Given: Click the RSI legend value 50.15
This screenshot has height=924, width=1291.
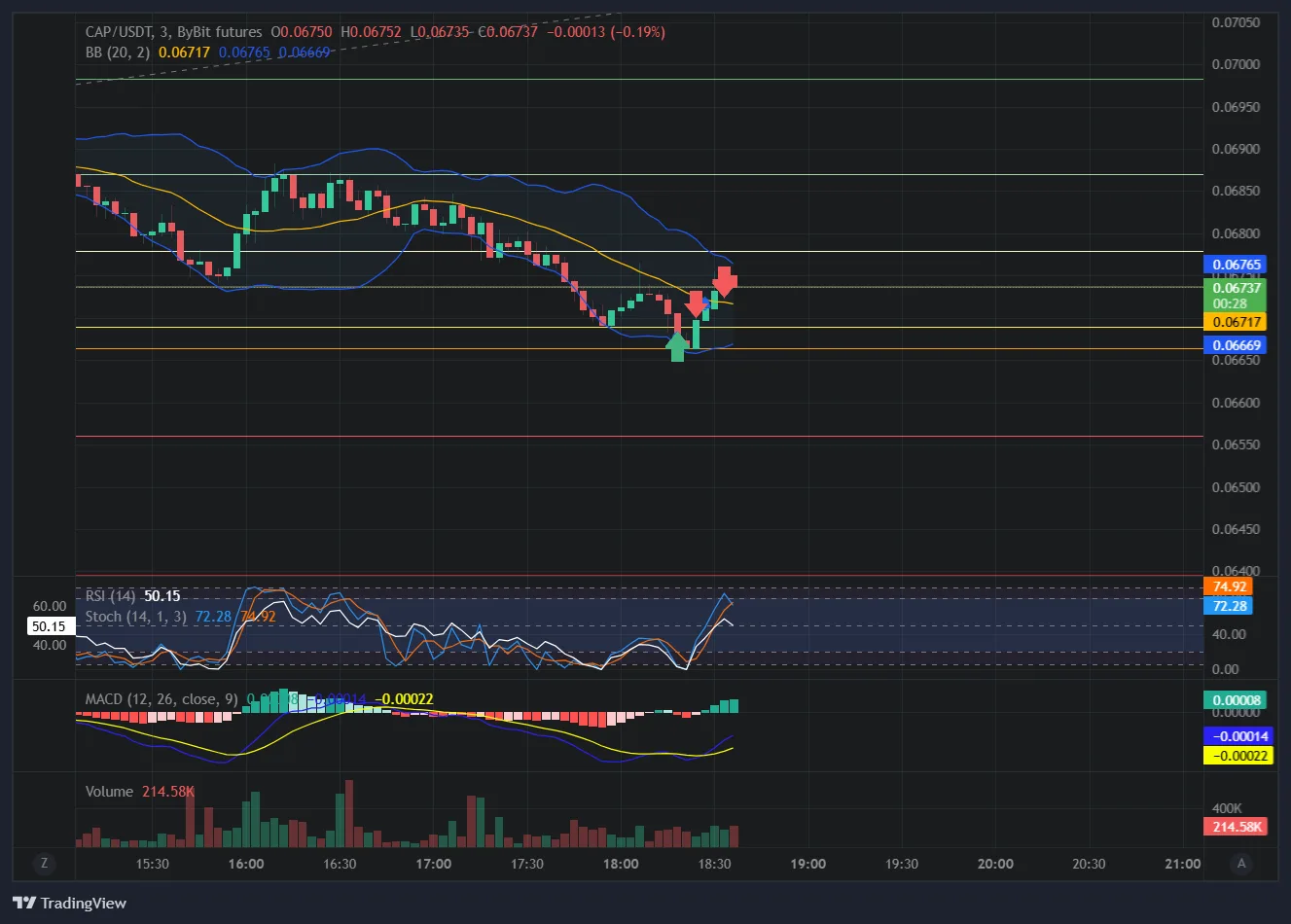Looking at the screenshot, I should pos(162,595).
